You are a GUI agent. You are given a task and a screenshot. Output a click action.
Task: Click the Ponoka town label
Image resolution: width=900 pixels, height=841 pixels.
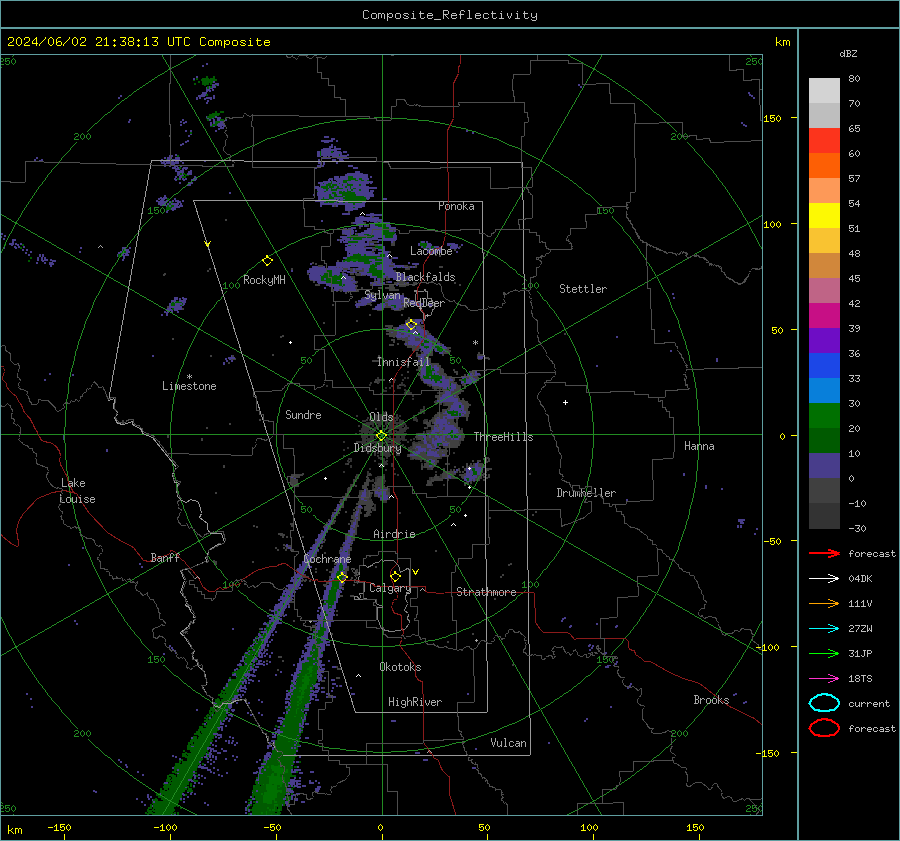(x=456, y=206)
